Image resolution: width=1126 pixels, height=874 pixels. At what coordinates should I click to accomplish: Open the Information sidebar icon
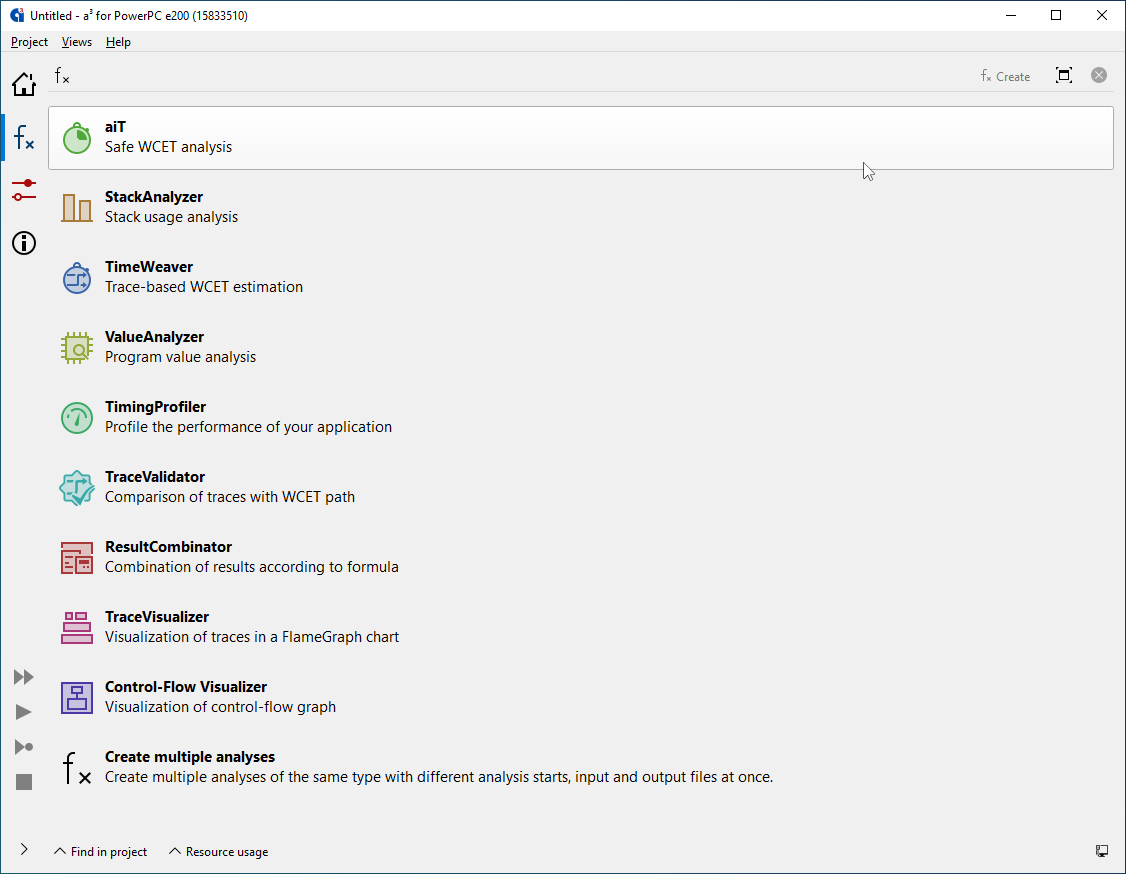click(24, 243)
